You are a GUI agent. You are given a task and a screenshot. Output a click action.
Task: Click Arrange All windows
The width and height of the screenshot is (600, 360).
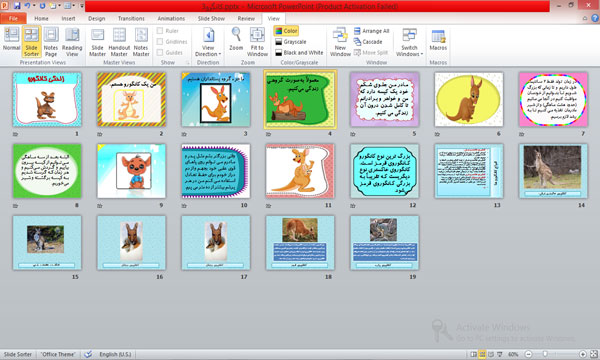point(372,31)
